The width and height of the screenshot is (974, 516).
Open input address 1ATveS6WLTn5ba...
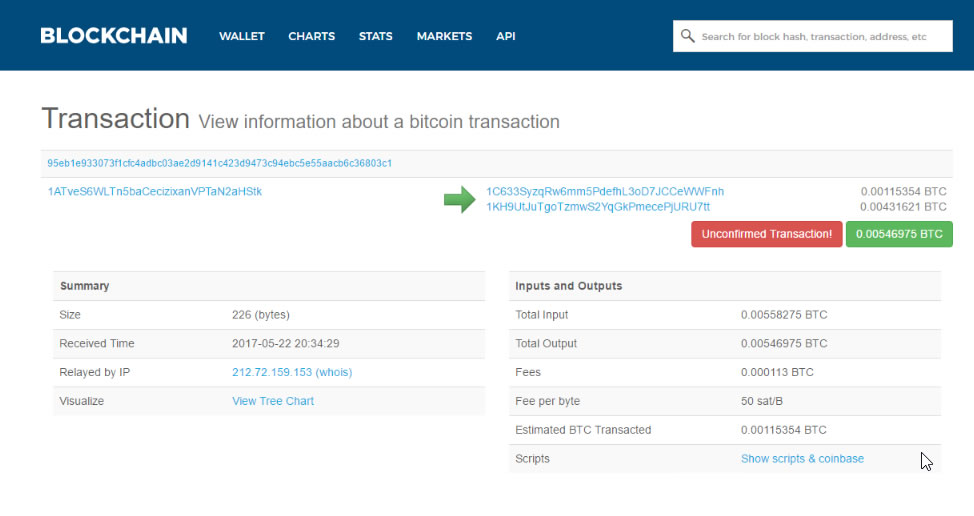[x=155, y=191]
